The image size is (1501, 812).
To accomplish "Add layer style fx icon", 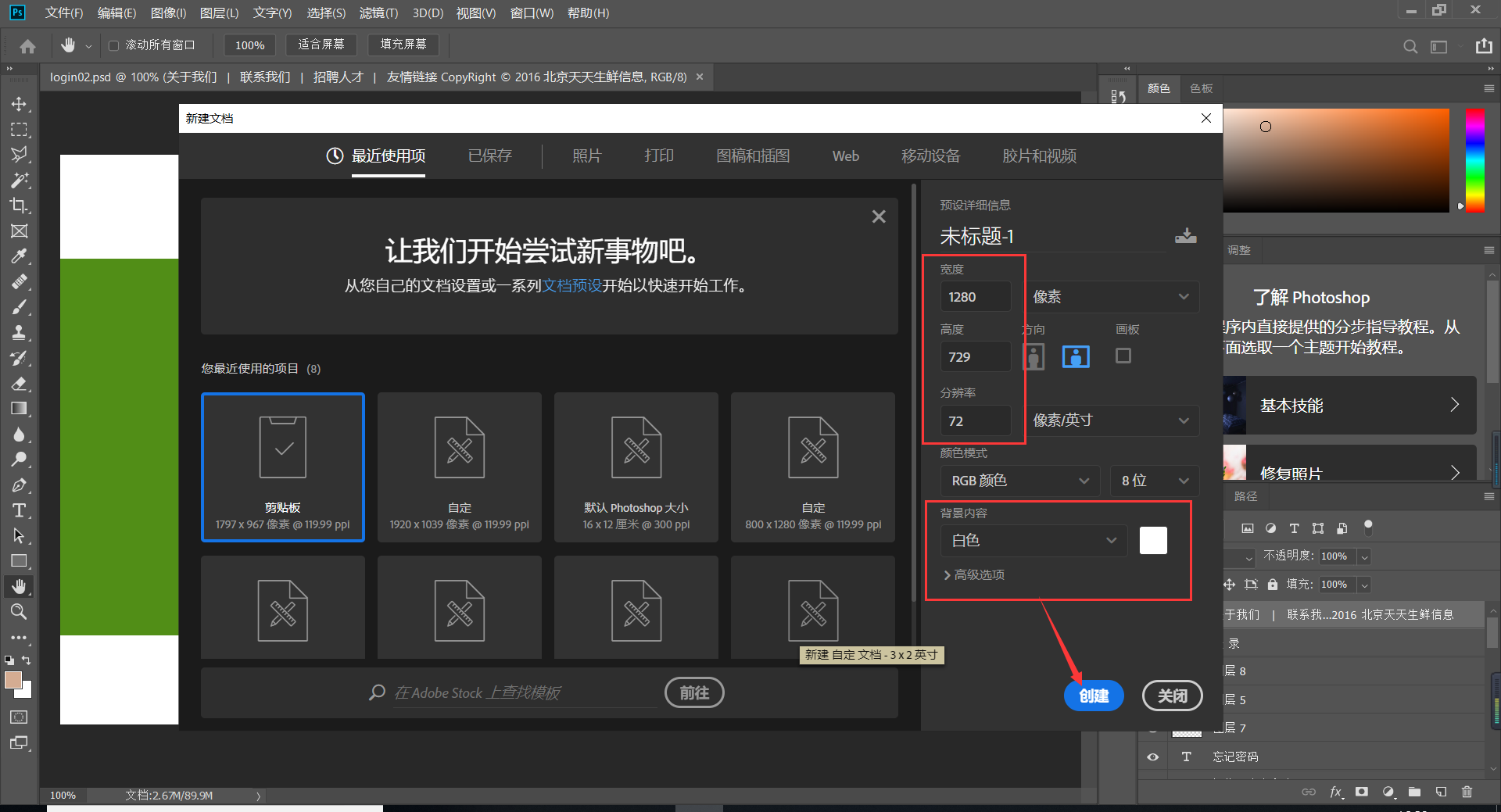I will click(1336, 792).
